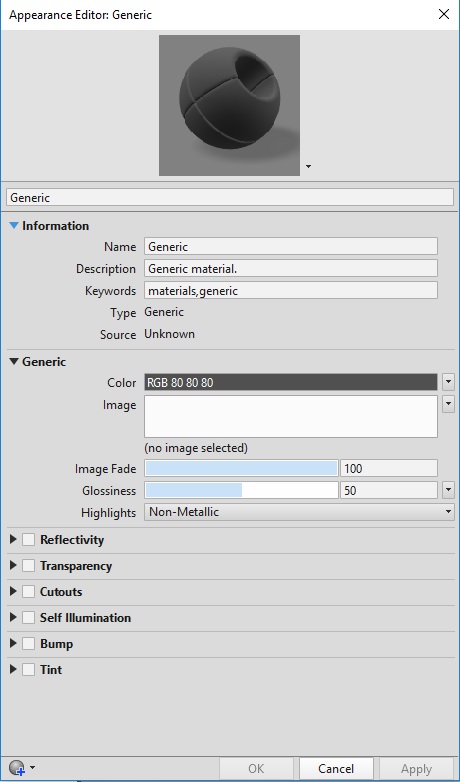
Task: Expand the Bump section
Action: pyautogui.click(x=13, y=643)
